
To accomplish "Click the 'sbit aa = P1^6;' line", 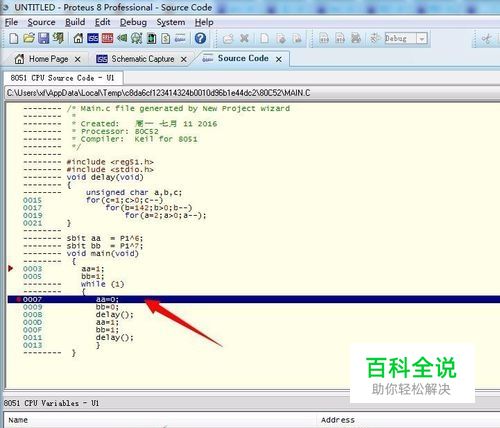I will (105, 238).
